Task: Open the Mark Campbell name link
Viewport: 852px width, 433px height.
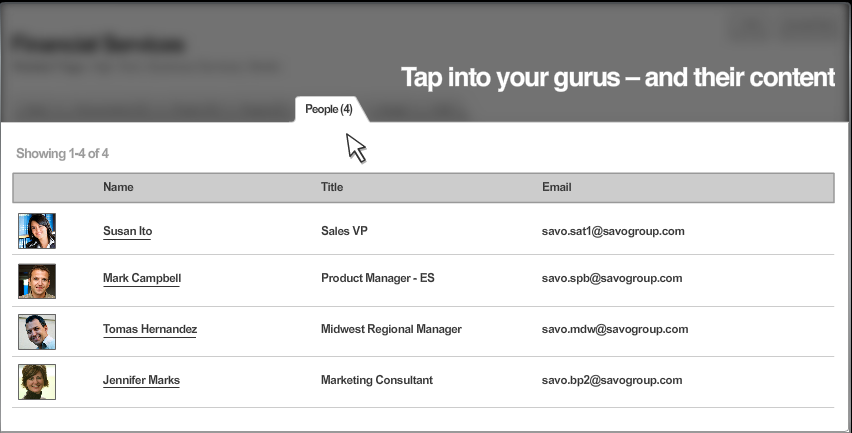Action: (141, 279)
